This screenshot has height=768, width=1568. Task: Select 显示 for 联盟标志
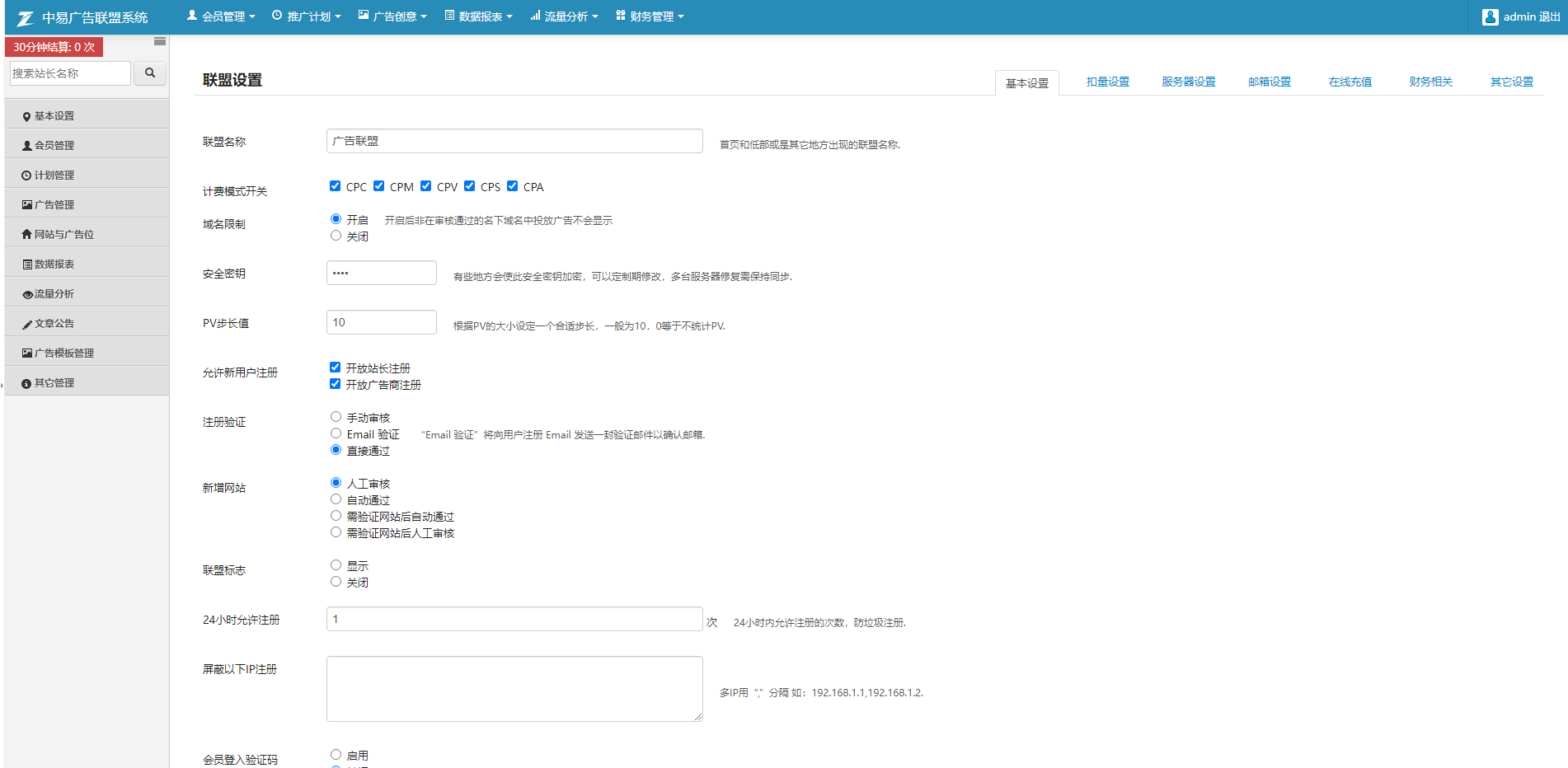click(x=336, y=565)
